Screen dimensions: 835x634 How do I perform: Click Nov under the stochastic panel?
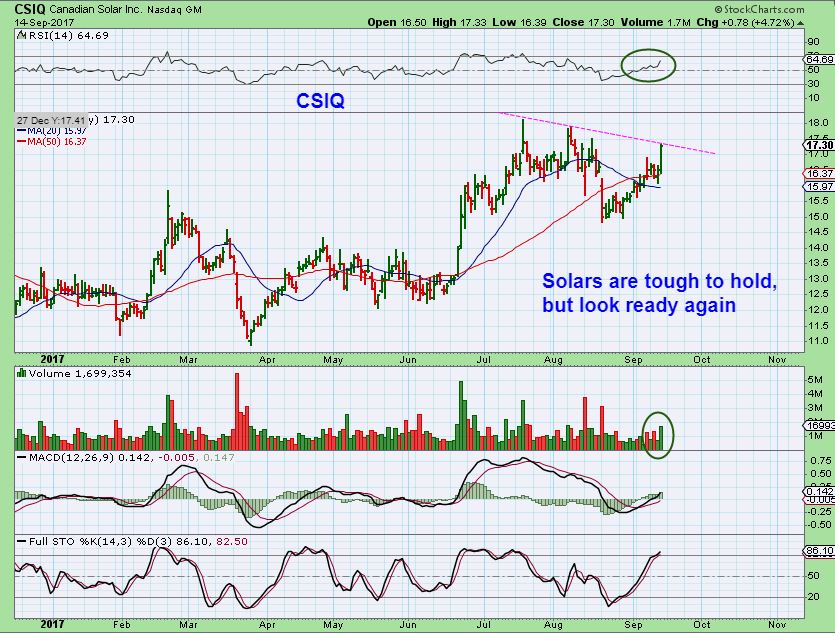pyautogui.click(x=777, y=624)
